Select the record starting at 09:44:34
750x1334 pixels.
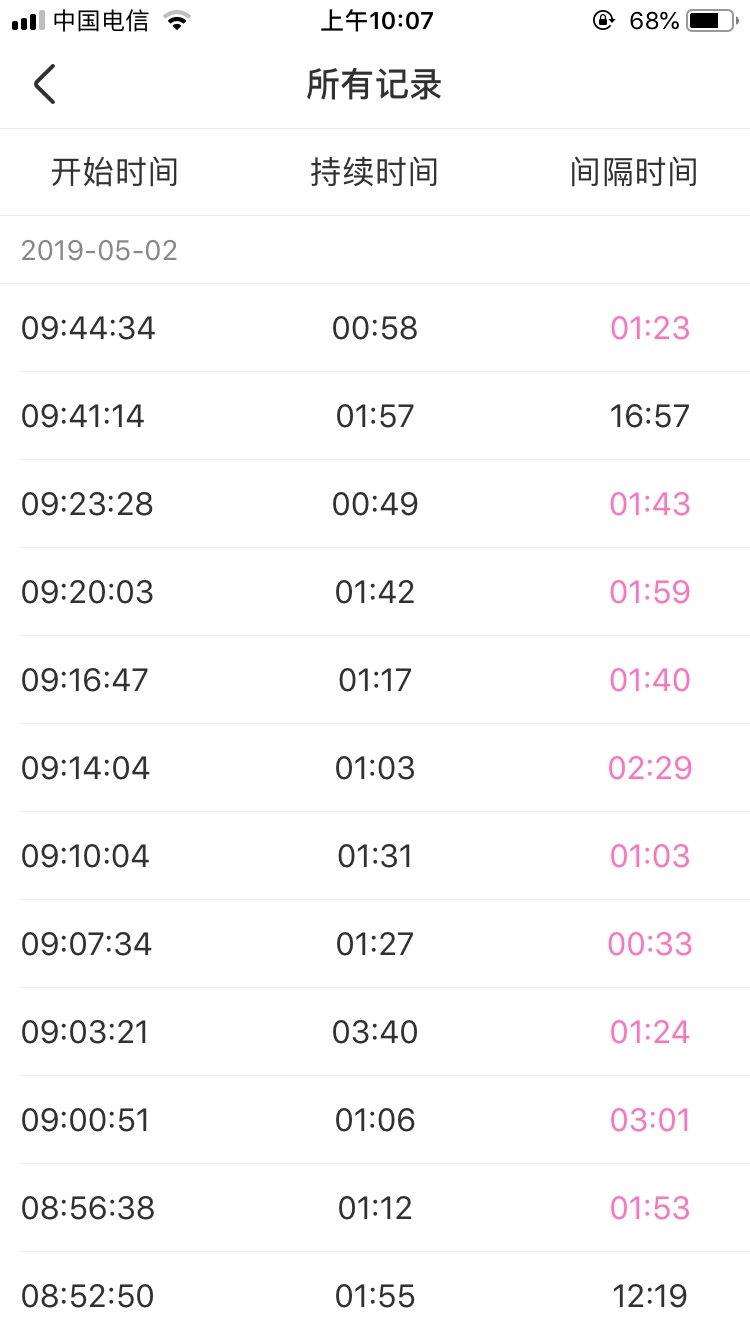click(x=88, y=328)
